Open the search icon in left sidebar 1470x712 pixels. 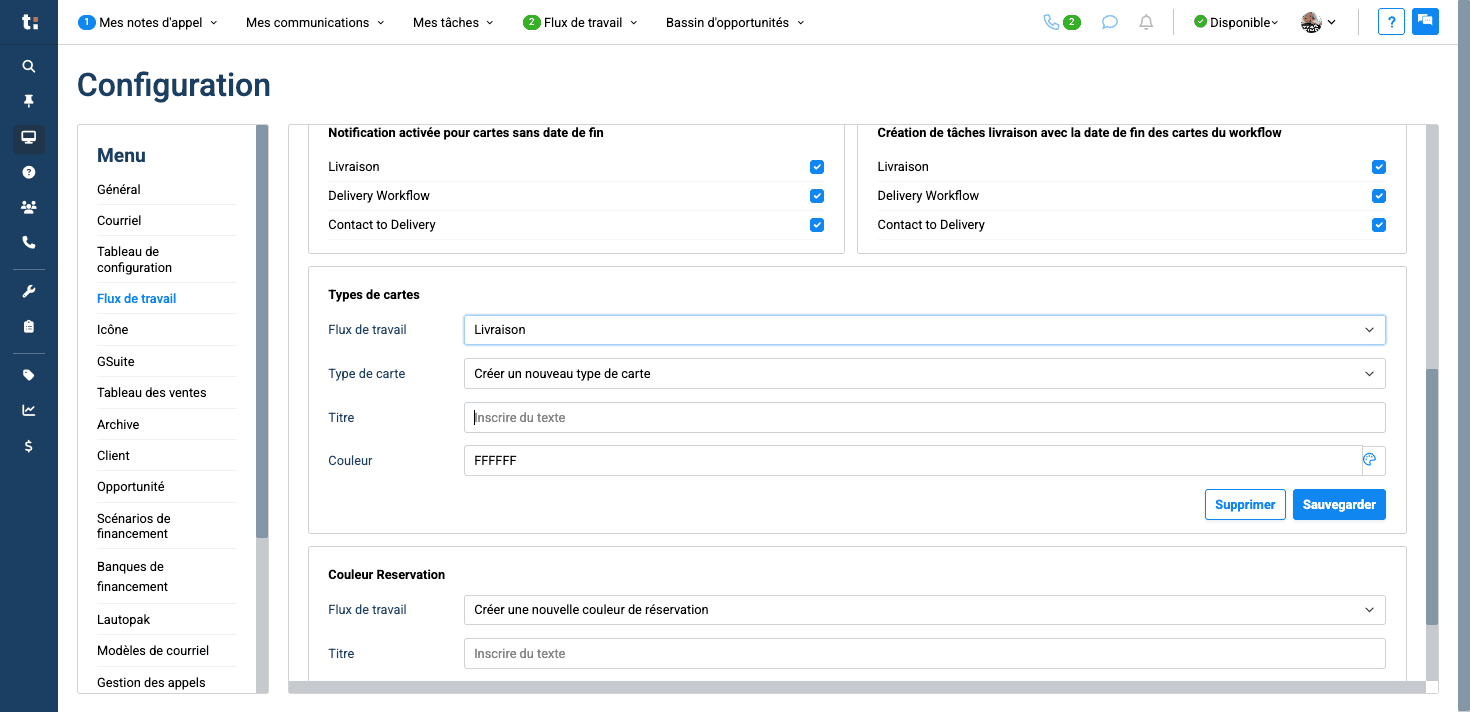tap(29, 66)
